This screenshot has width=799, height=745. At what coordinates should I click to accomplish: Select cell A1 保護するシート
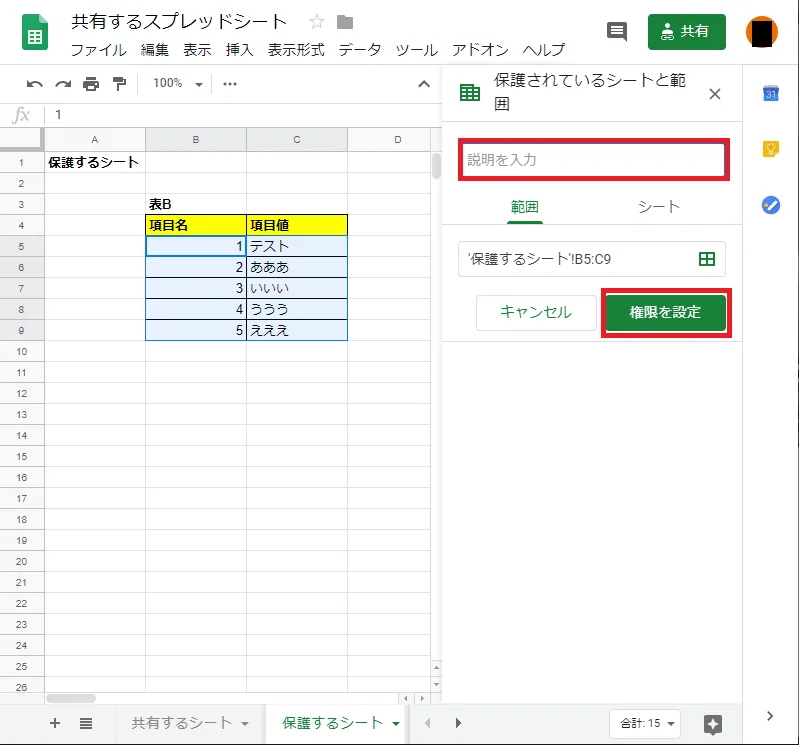pyautogui.click(x=95, y=163)
